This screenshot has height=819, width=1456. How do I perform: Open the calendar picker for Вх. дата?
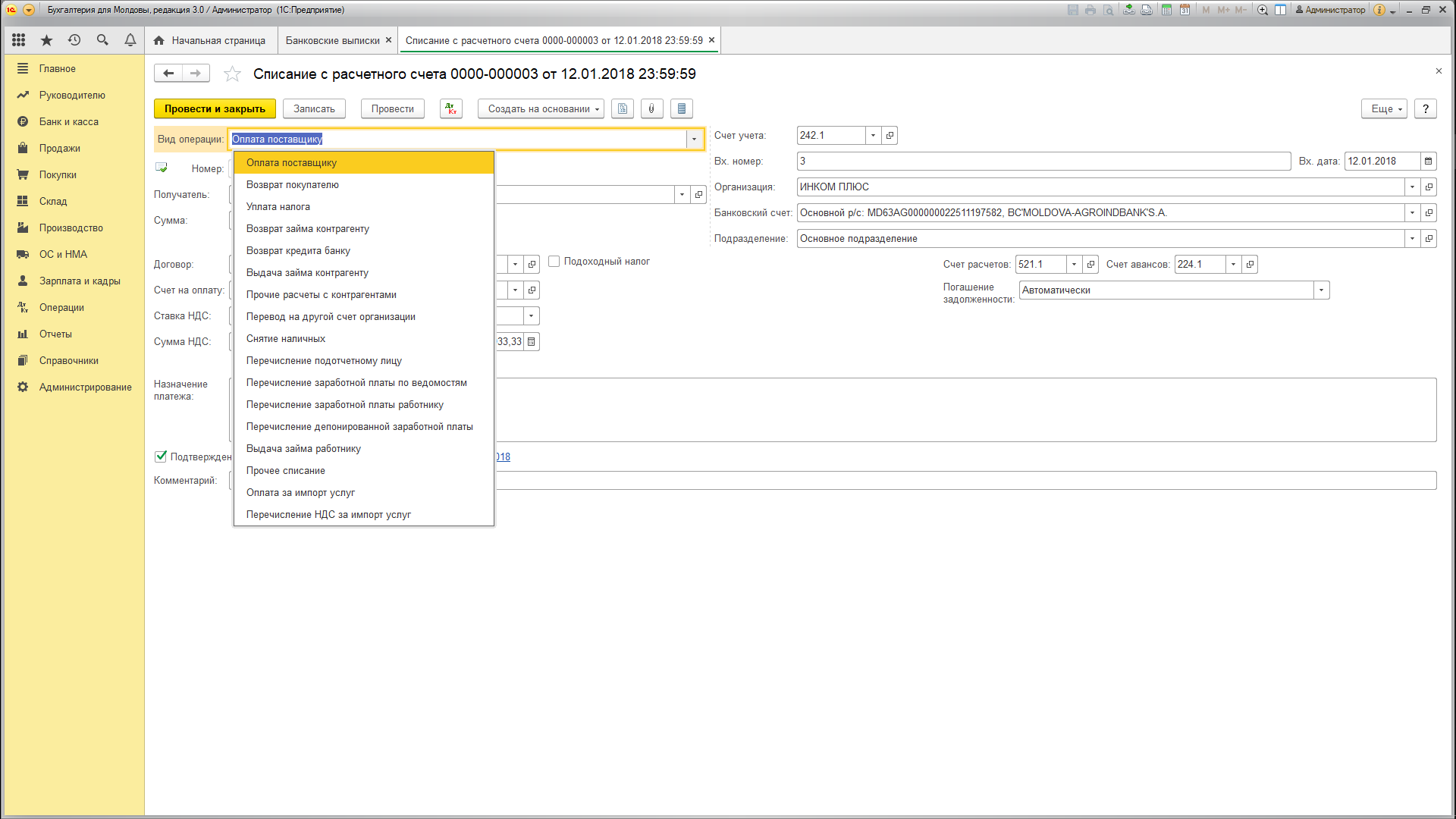[1429, 161]
